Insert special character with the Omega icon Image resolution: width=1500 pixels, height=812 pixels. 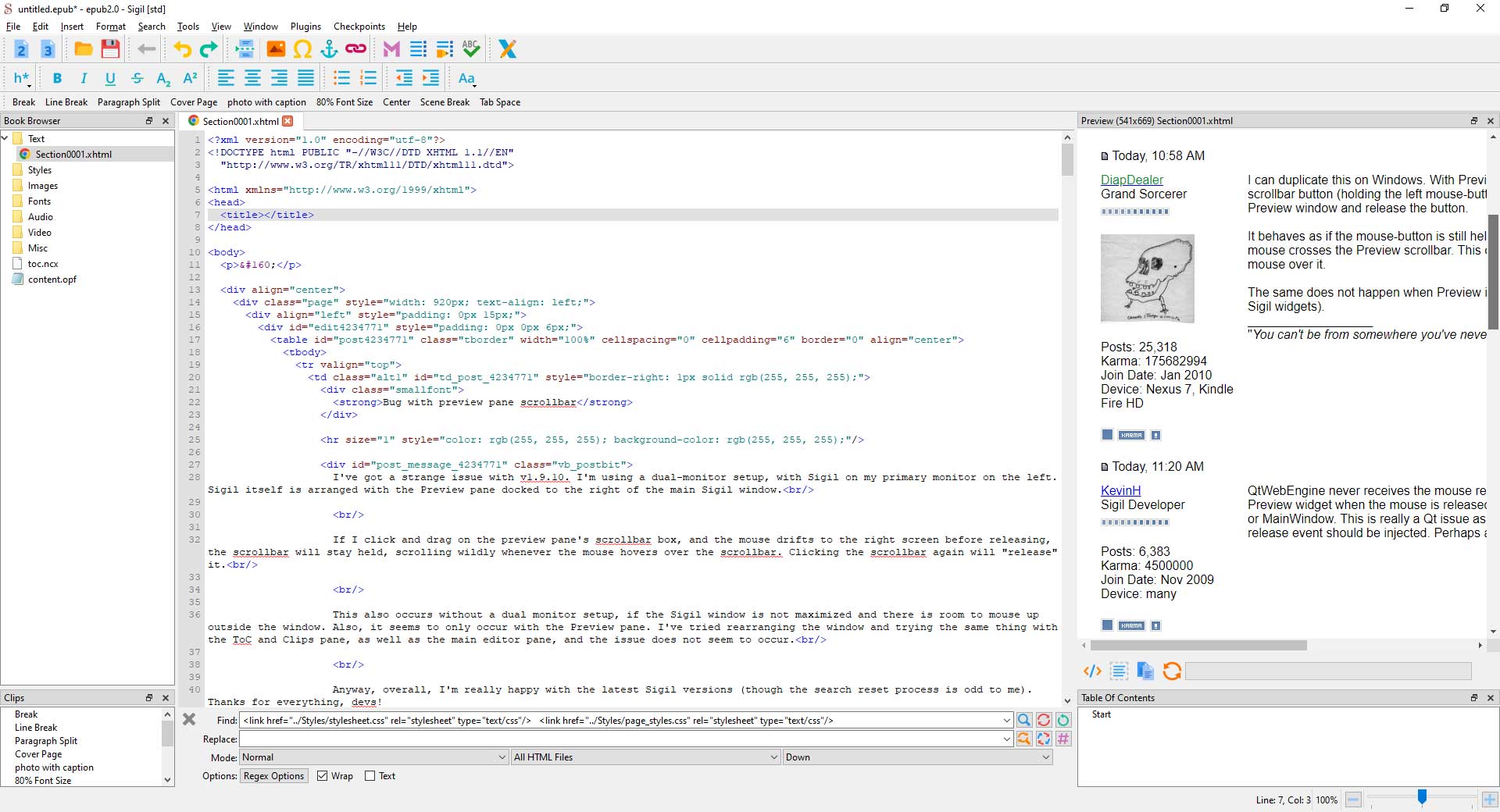point(302,49)
